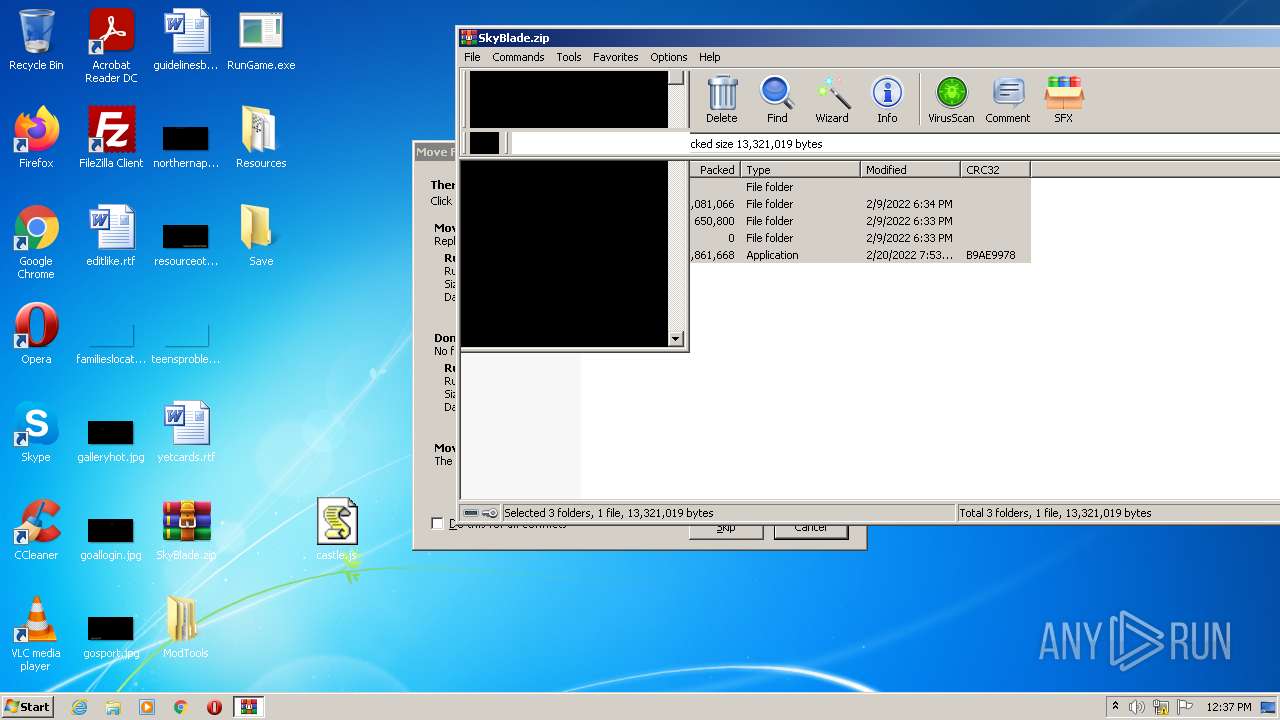Select the goallogin.jpg file on desktop

(111, 537)
